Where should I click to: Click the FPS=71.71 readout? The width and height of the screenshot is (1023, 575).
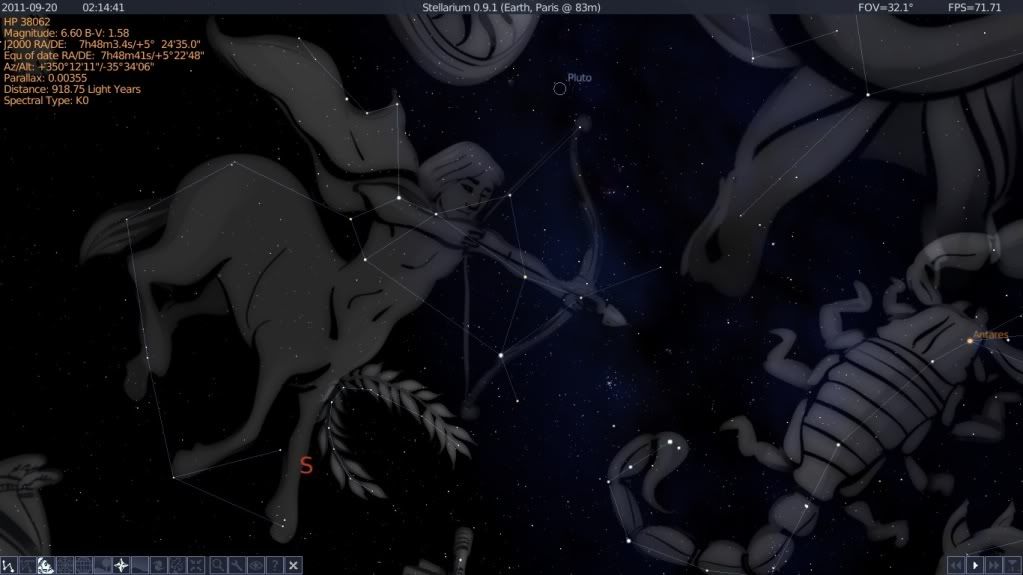(974, 7)
